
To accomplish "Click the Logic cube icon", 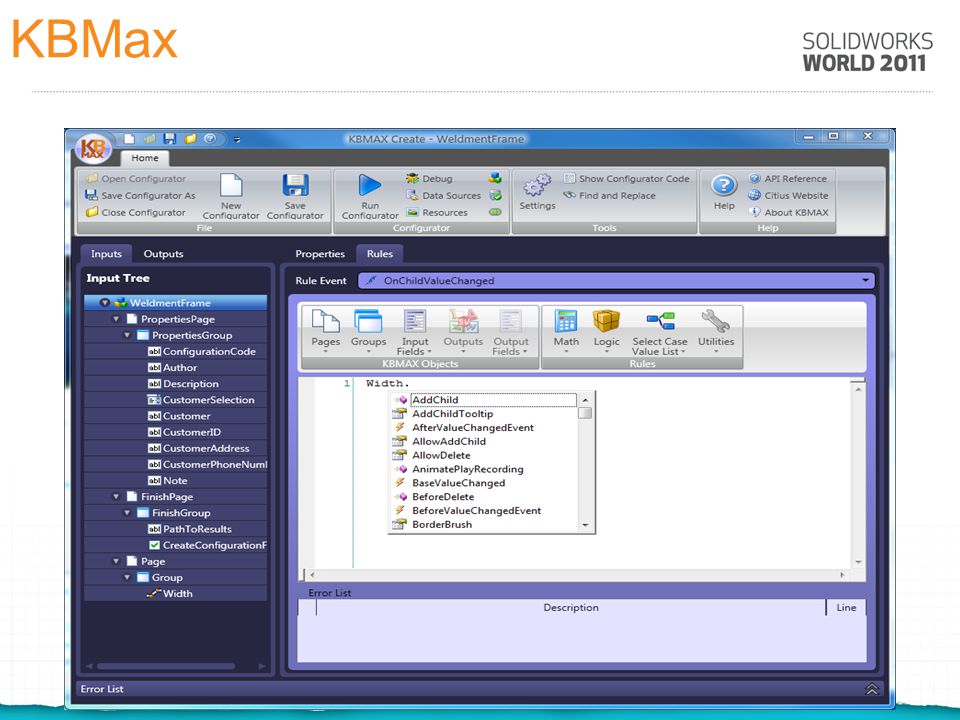I will pos(606,321).
